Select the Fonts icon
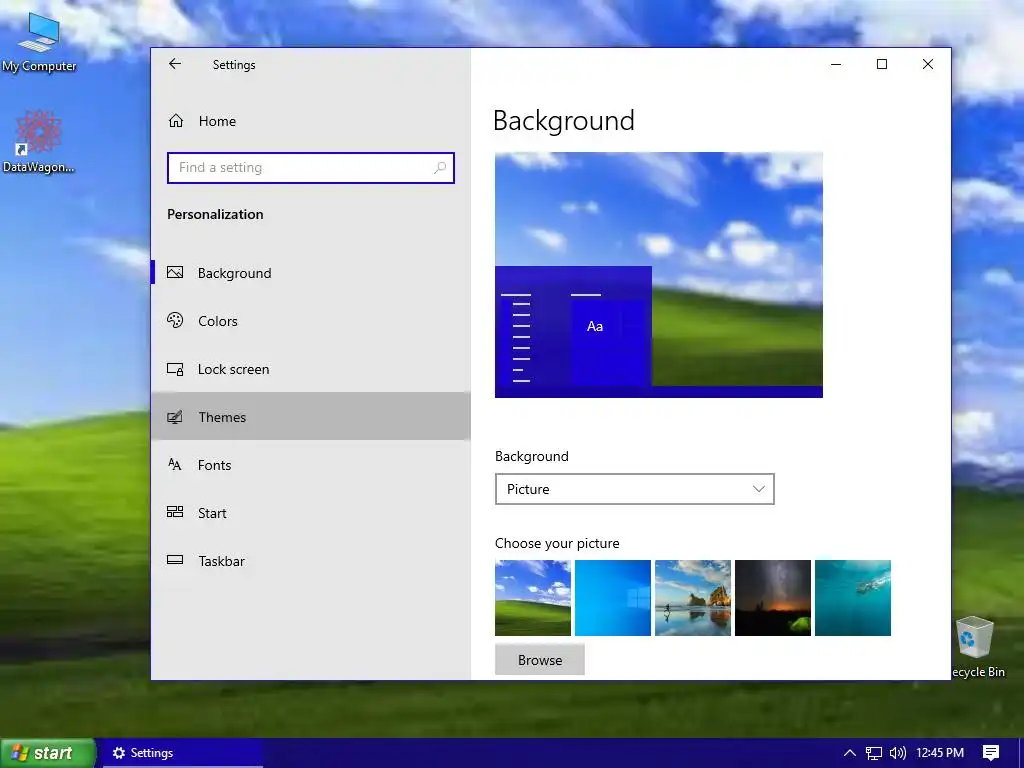1024x768 pixels. [x=175, y=465]
